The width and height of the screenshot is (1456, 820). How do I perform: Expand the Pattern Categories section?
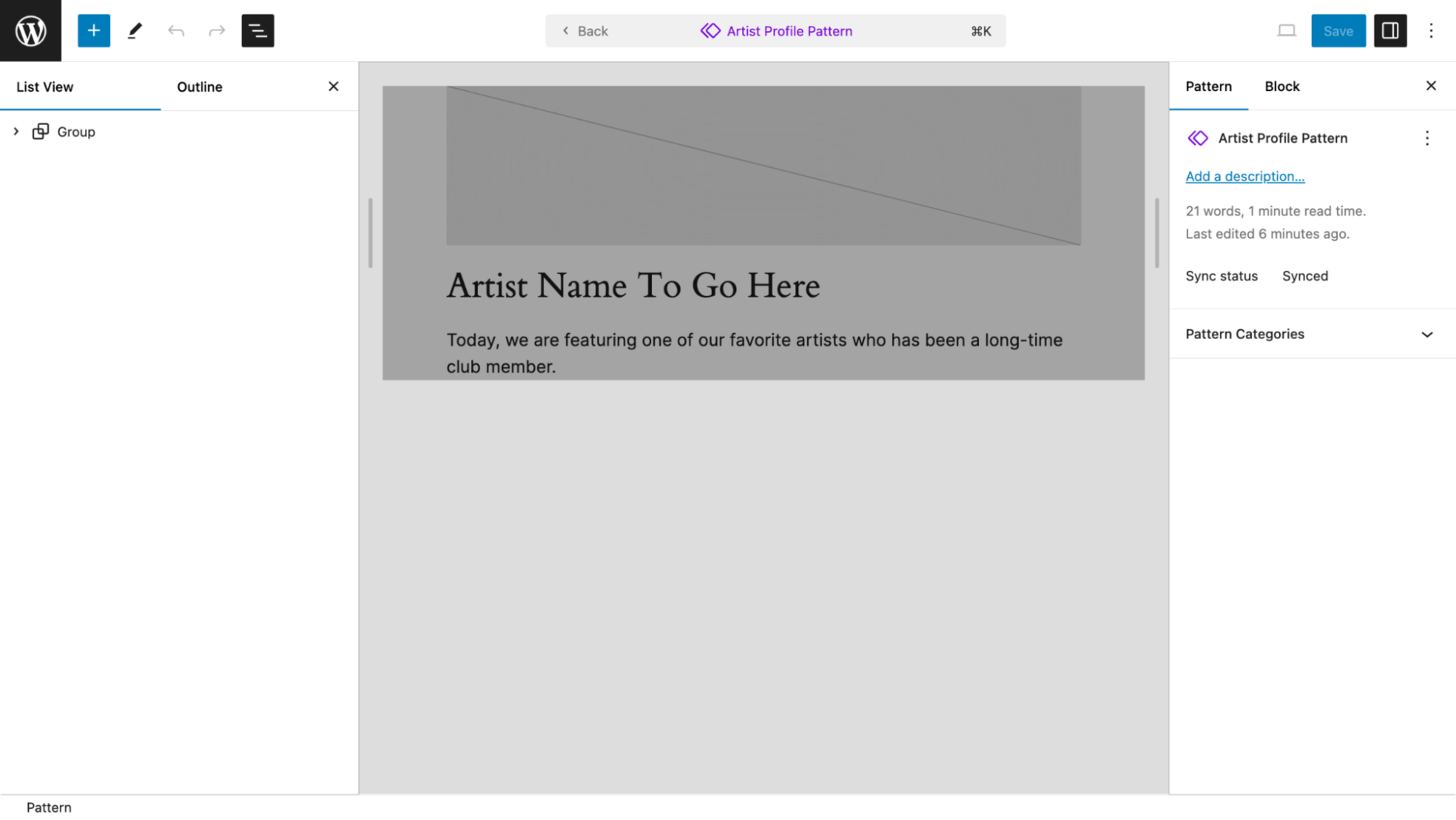pyautogui.click(x=1428, y=334)
